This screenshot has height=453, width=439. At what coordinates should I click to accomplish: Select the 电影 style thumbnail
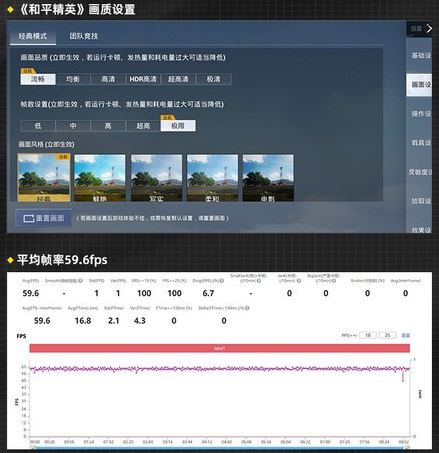pyautogui.click(x=268, y=178)
